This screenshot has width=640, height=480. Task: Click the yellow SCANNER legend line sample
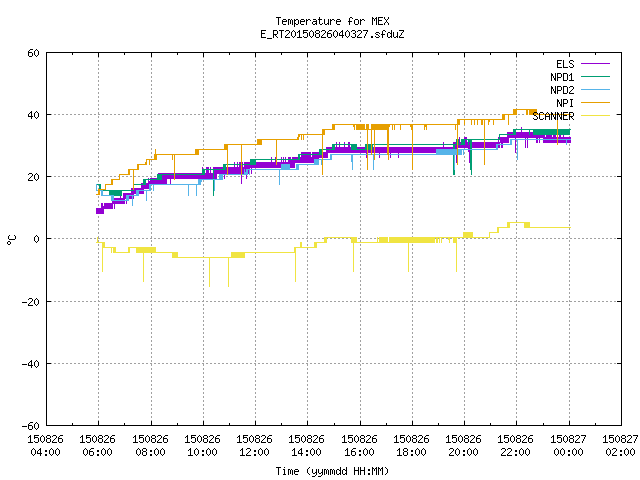tap(595, 116)
